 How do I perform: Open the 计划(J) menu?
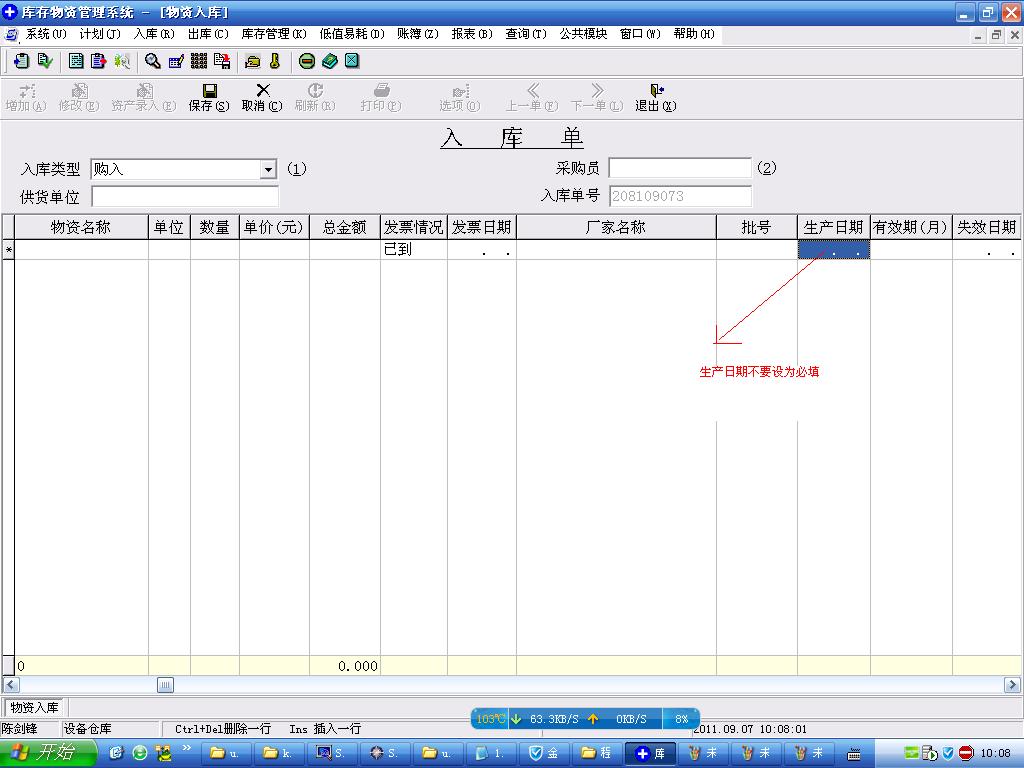pyautogui.click(x=100, y=34)
